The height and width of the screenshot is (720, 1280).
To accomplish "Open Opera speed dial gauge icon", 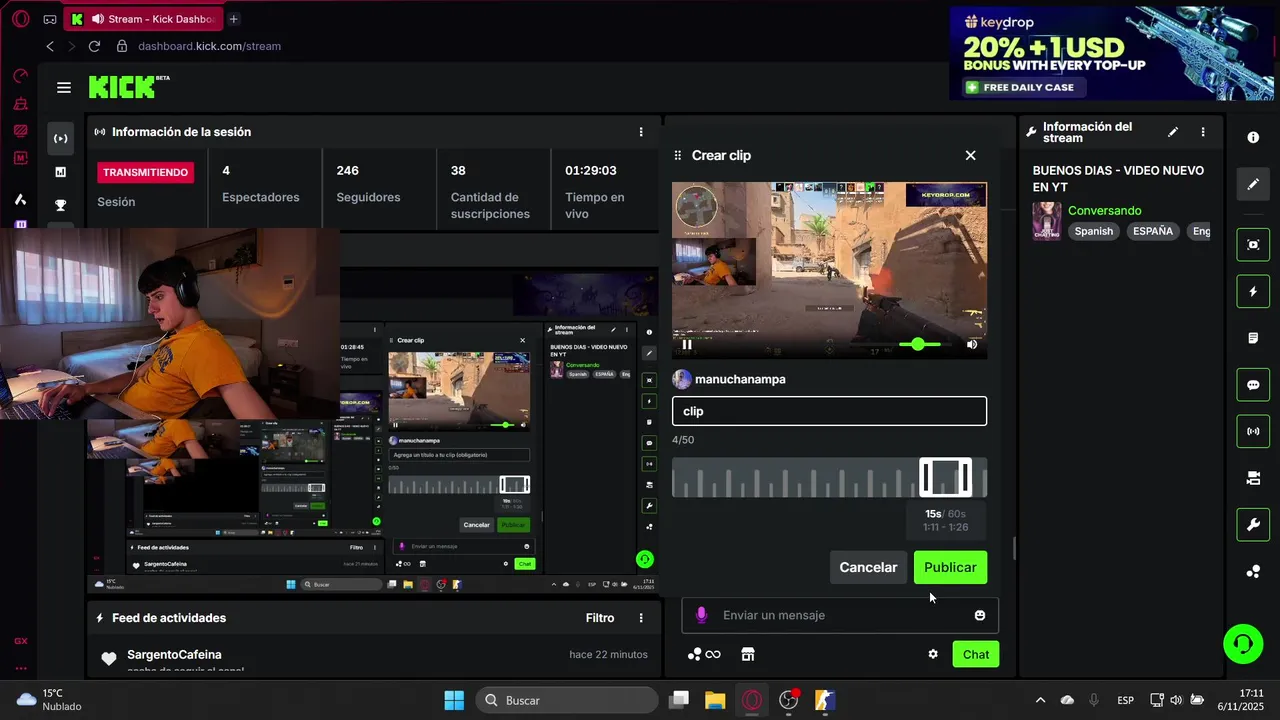I will [x=20, y=76].
